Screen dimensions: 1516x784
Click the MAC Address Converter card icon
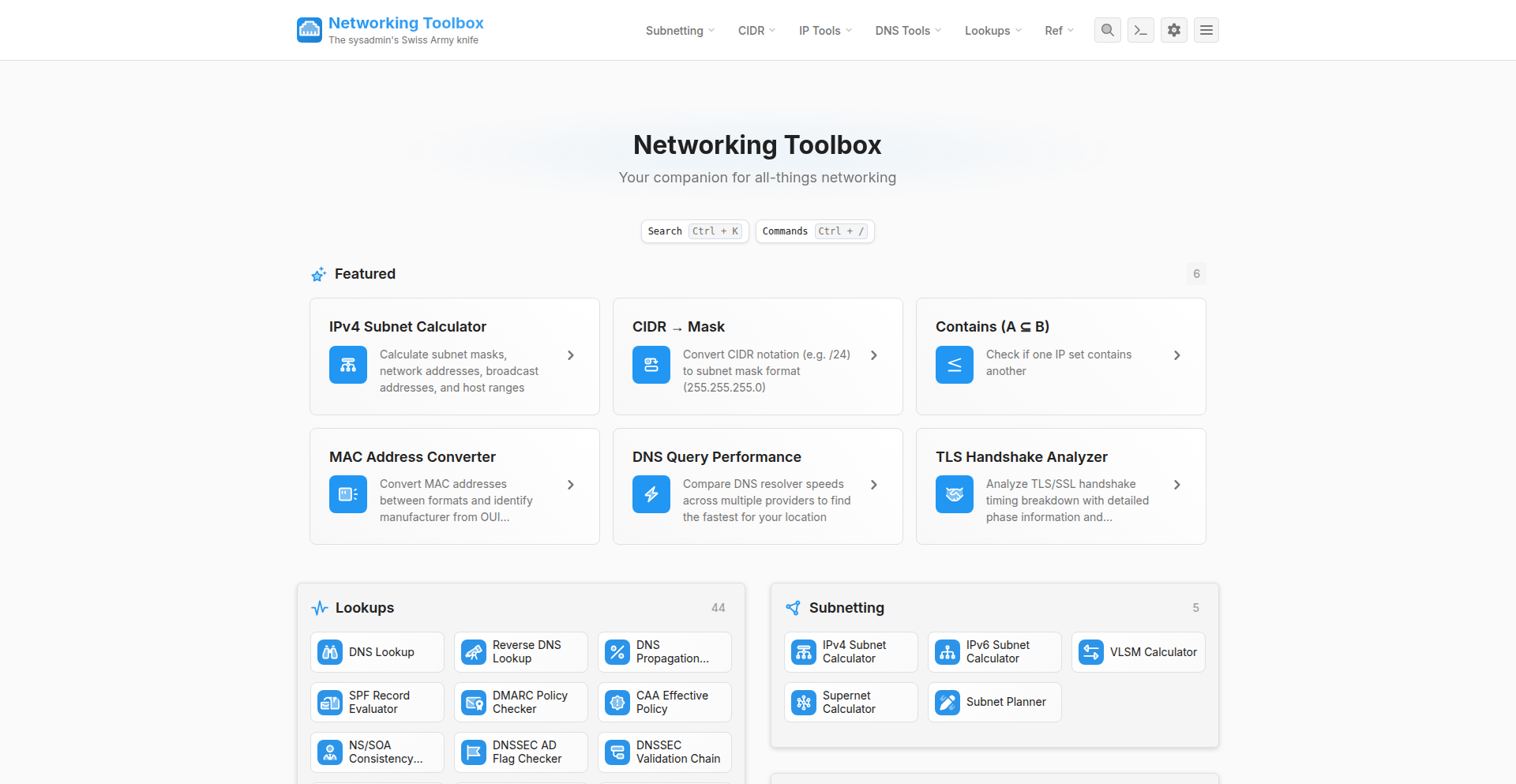pos(348,494)
